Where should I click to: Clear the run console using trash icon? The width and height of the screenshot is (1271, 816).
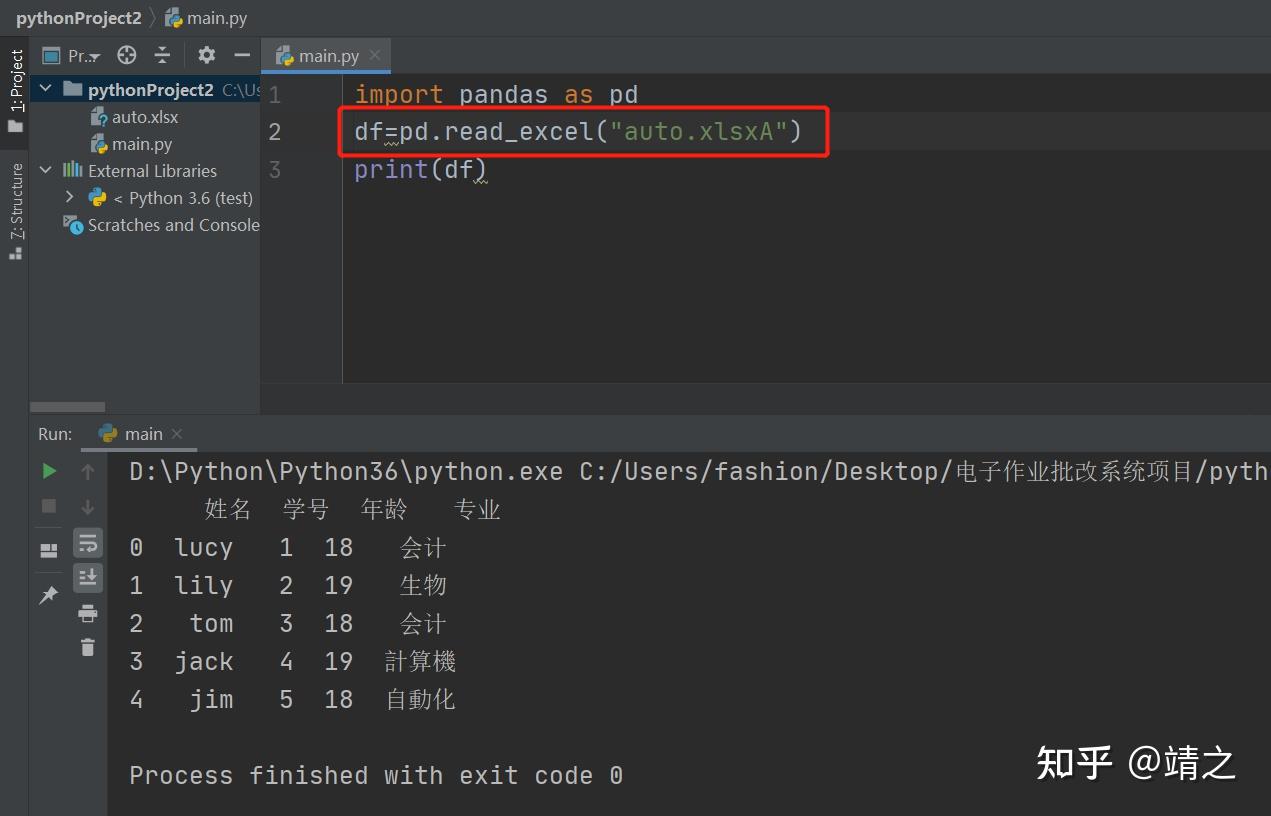(x=87, y=647)
